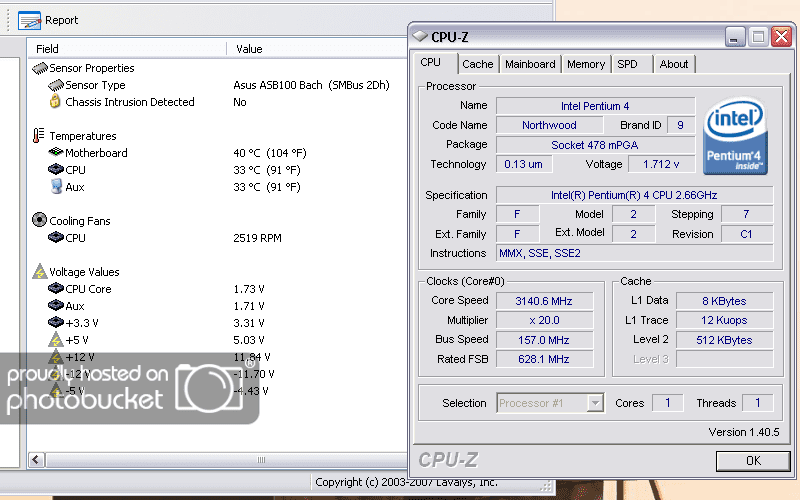Click the 5.03 V value

point(248,340)
